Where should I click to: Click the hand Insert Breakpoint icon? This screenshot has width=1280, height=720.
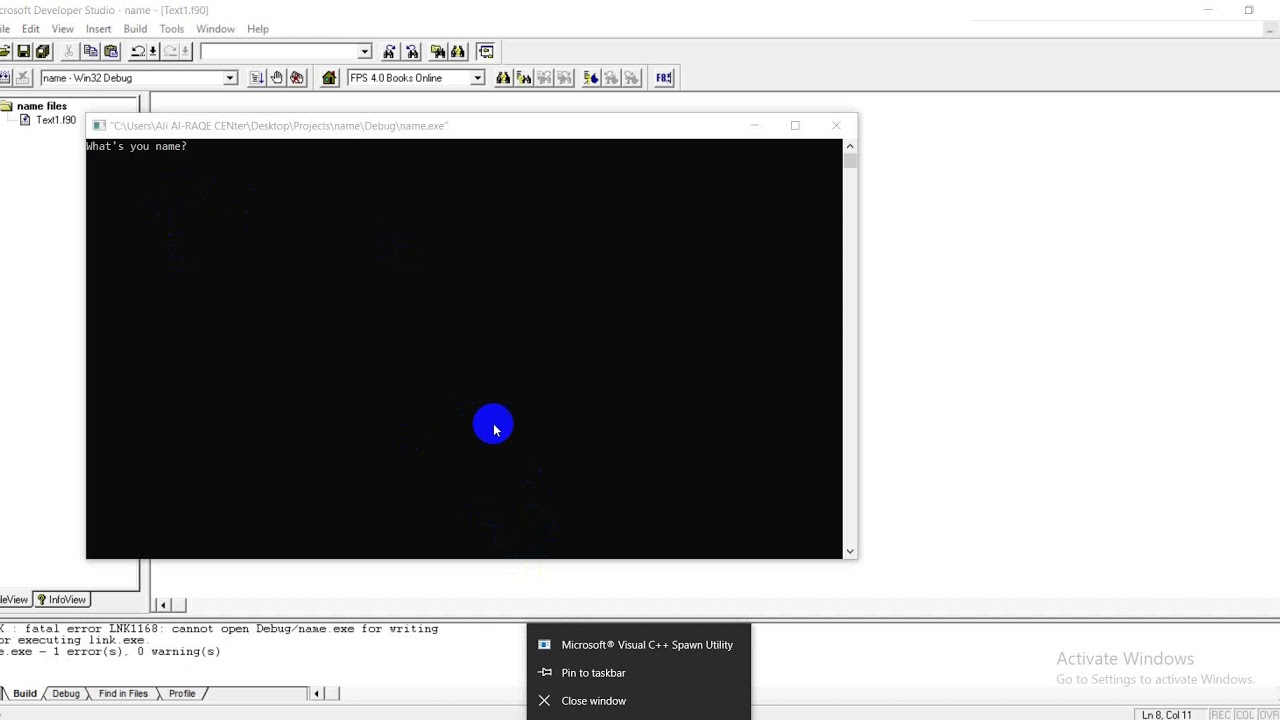tap(277, 78)
